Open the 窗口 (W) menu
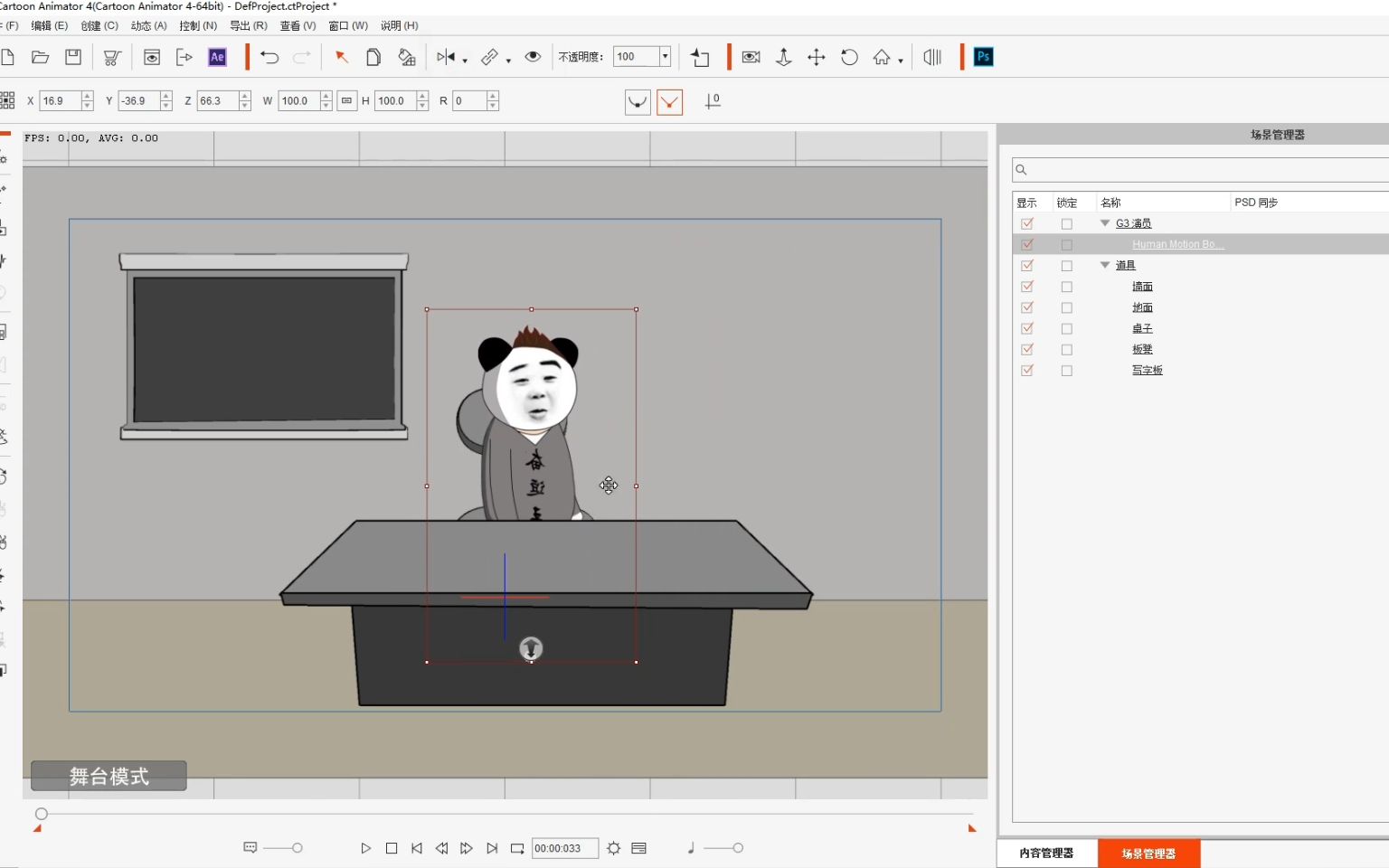 (348, 25)
